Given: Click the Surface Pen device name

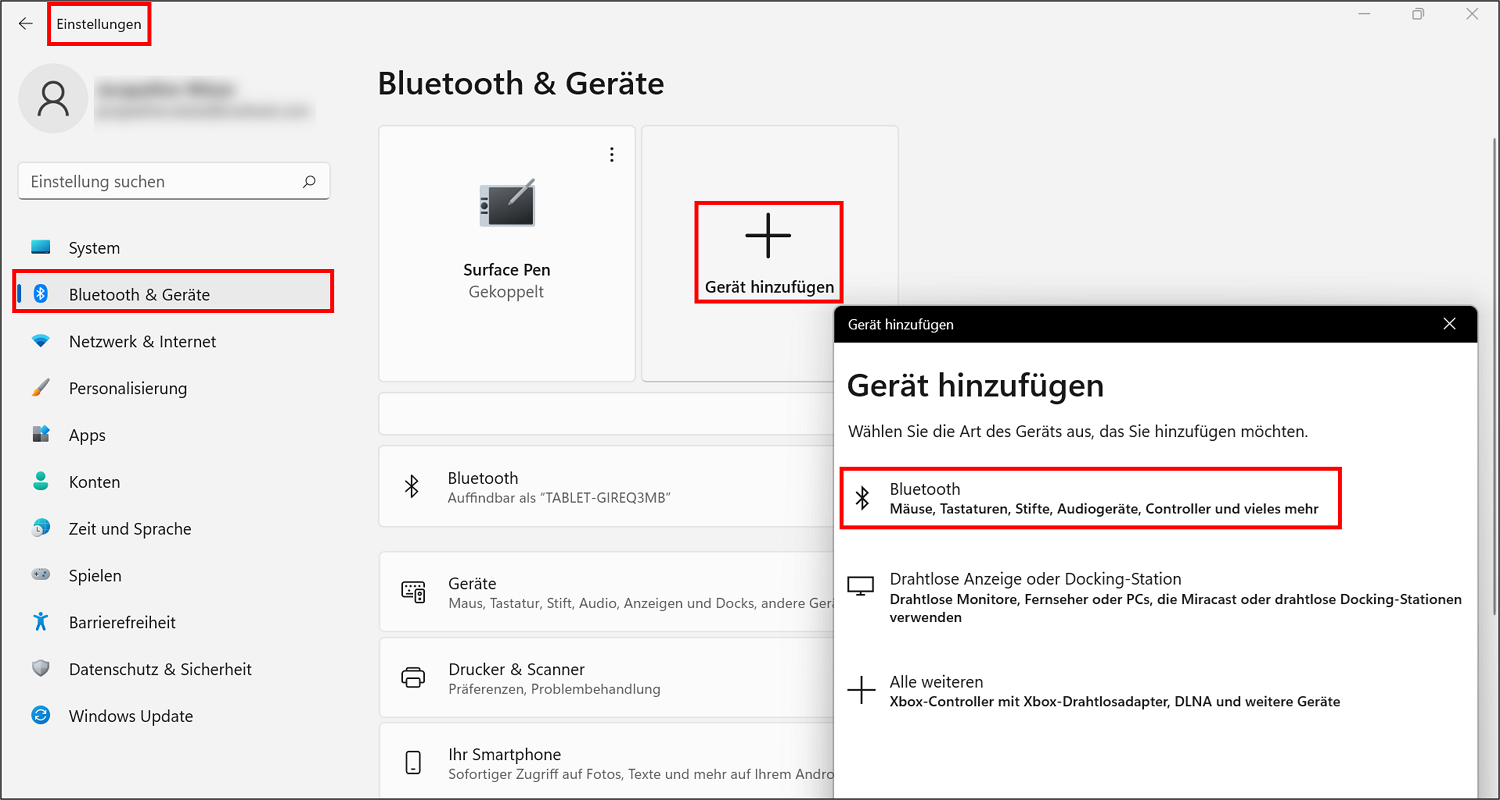Looking at the screenshot, I should (x=507, y=270).
